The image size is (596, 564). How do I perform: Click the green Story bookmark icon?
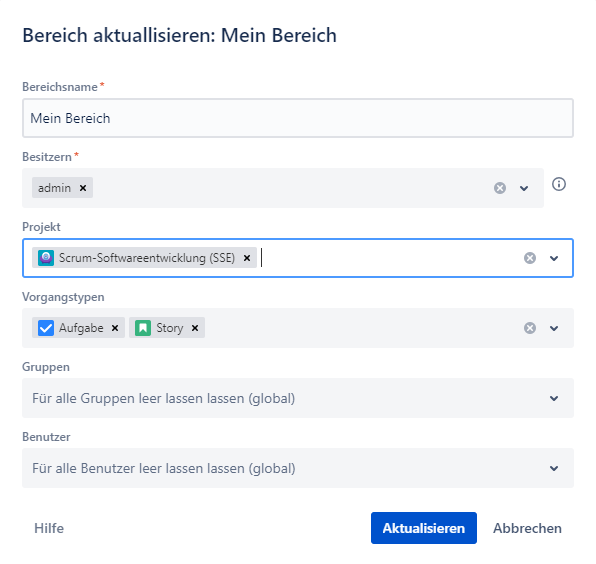tap(143, 328)
